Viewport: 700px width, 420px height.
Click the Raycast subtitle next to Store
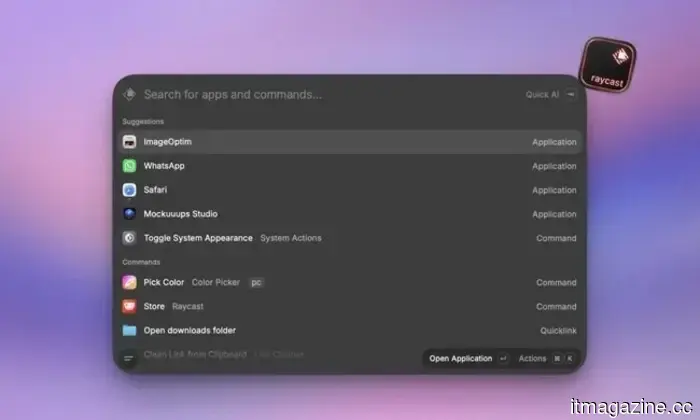188,306
